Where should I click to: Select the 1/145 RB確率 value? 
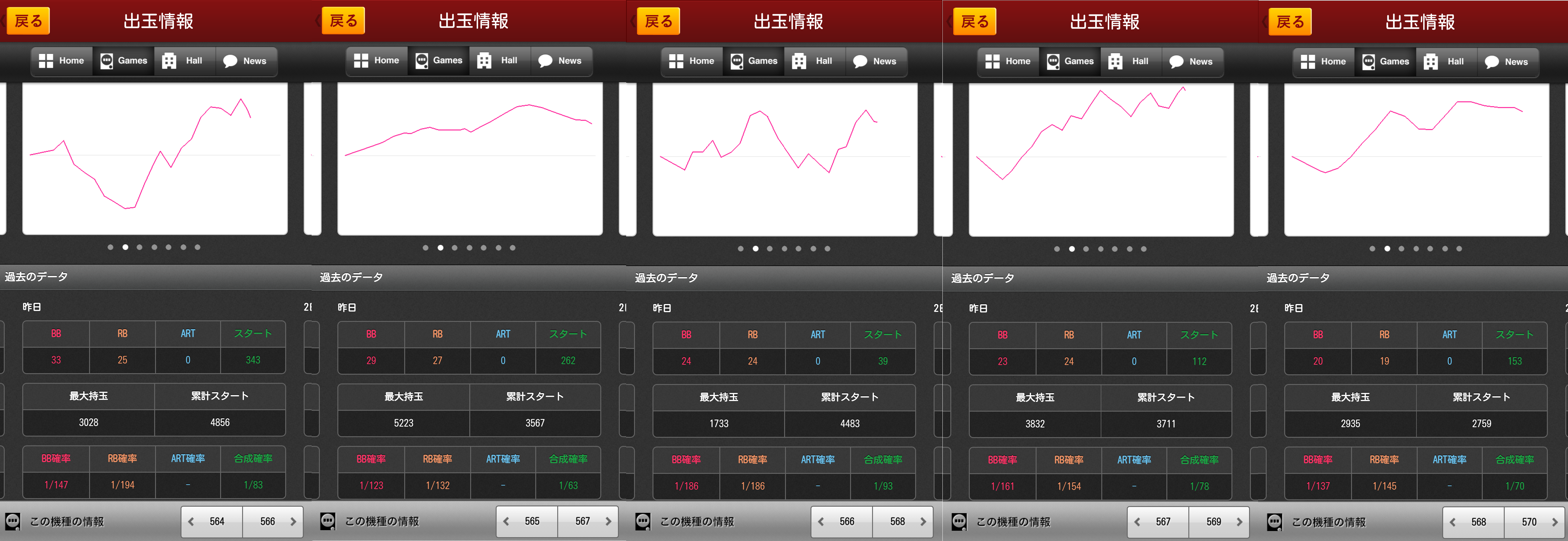[x=1384, y=487]
